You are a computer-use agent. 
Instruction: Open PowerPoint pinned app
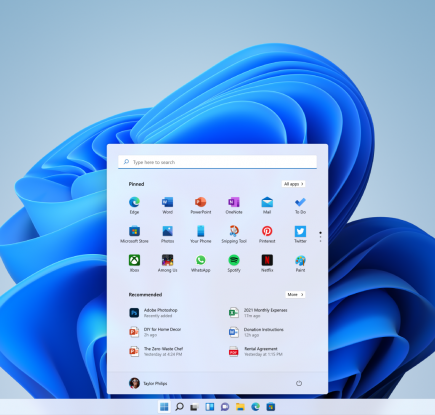coord(201,205)
